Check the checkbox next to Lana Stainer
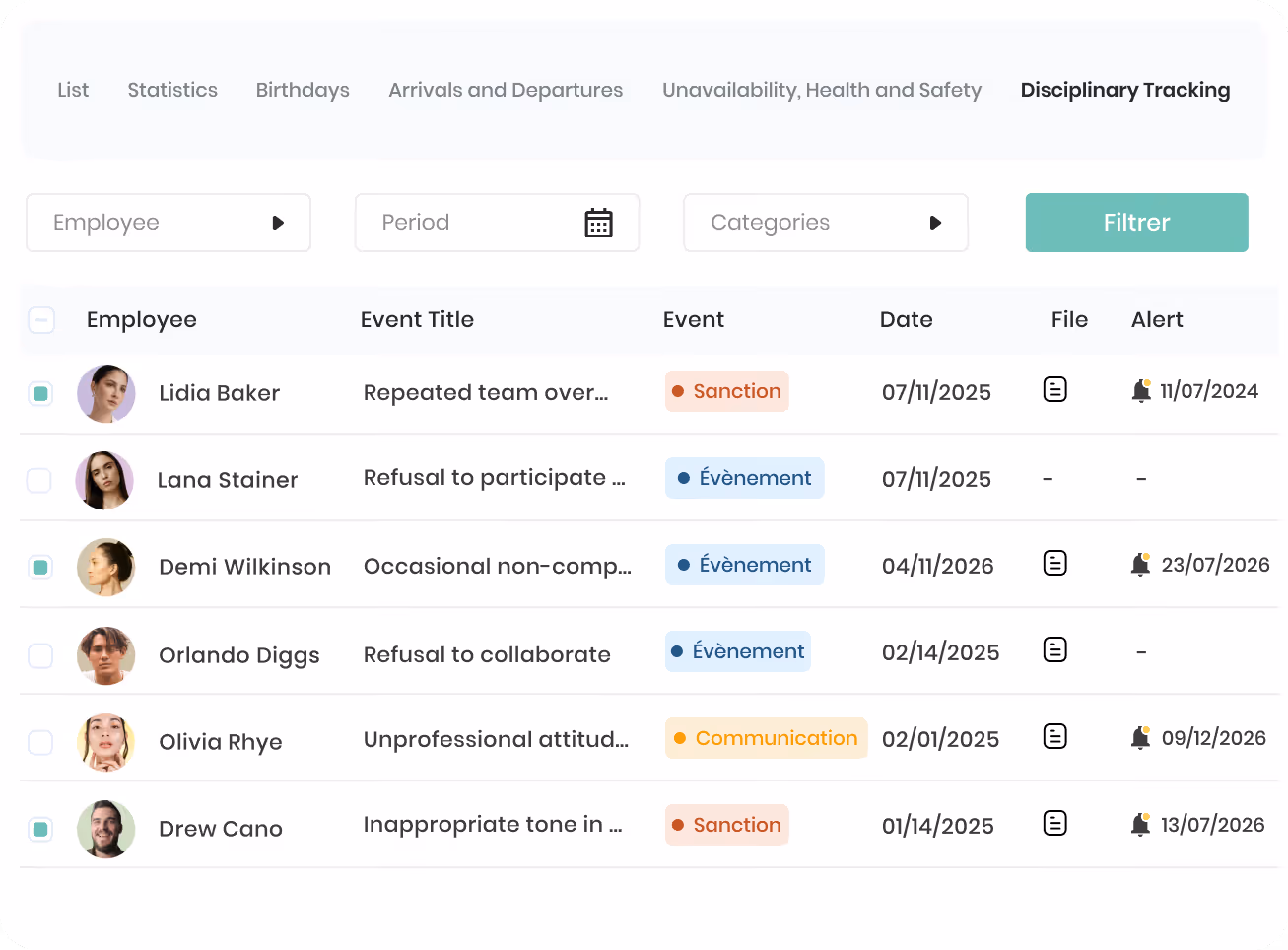 click(x=39, y=481)
